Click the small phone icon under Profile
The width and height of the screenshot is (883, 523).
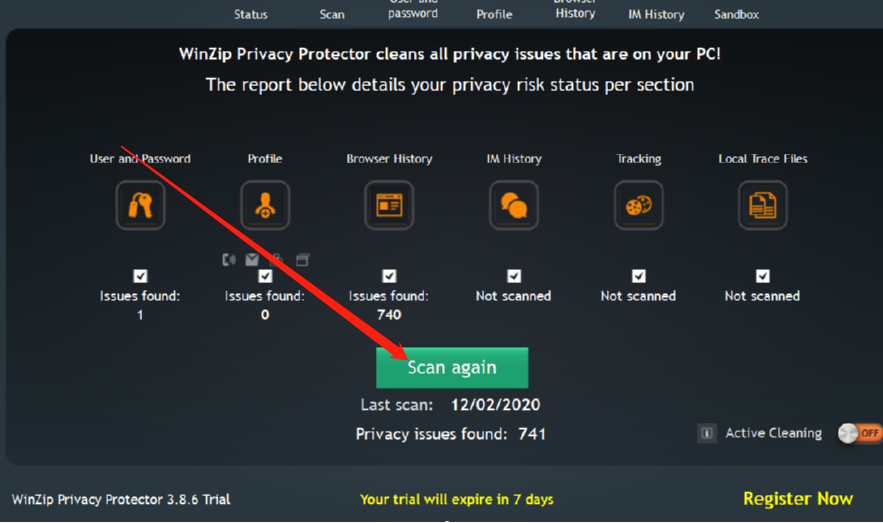(229, 260)
